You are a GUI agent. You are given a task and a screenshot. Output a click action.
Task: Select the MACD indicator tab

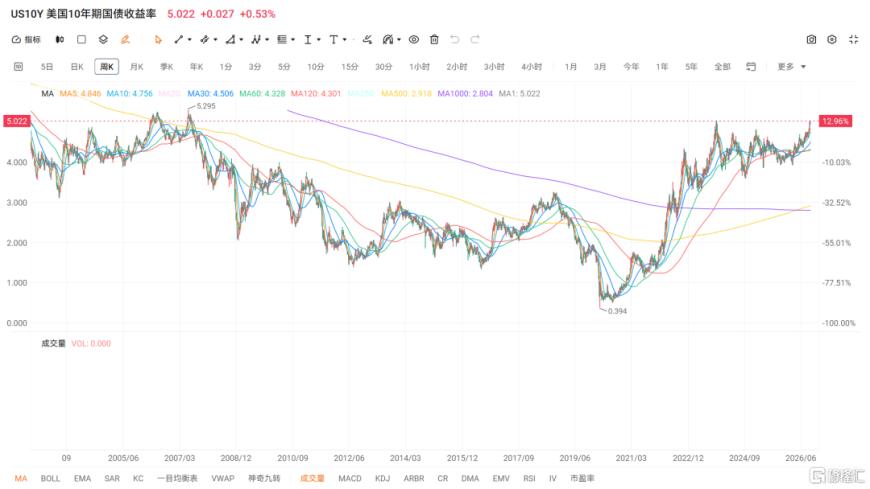point(350,478)
